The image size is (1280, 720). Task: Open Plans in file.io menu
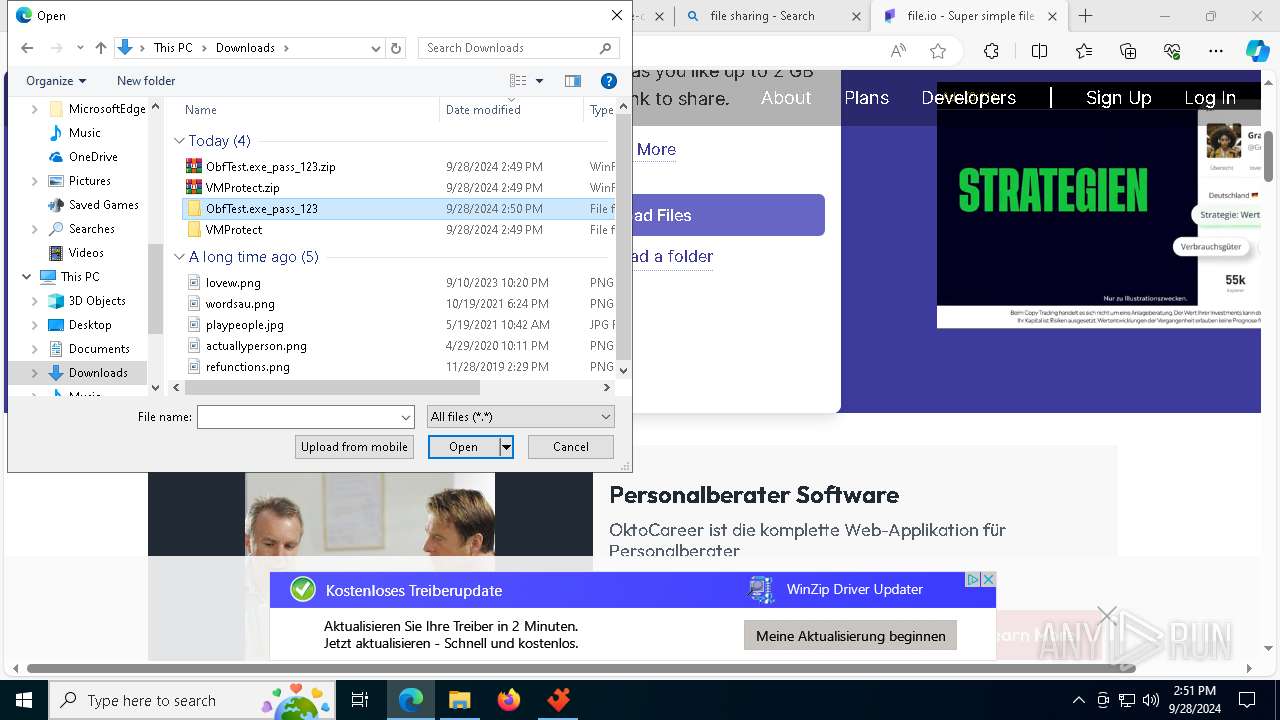pyautogui.click(x=867, y=98)
